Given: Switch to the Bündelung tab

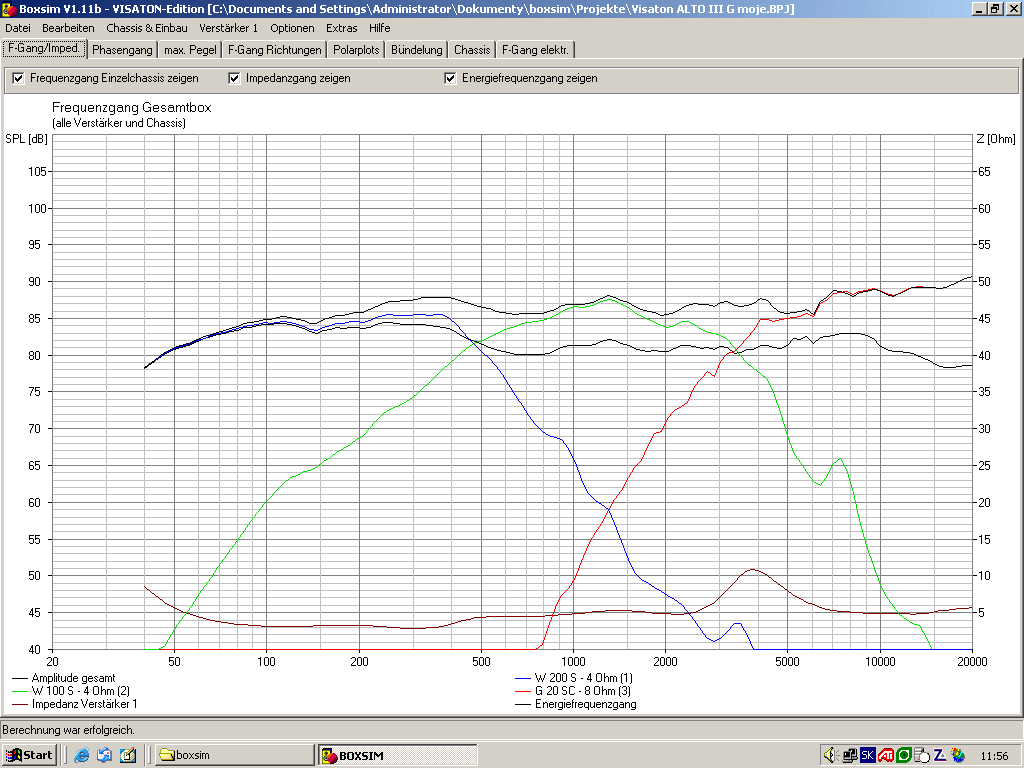Looking at the screenshot, I should point(417,50).
